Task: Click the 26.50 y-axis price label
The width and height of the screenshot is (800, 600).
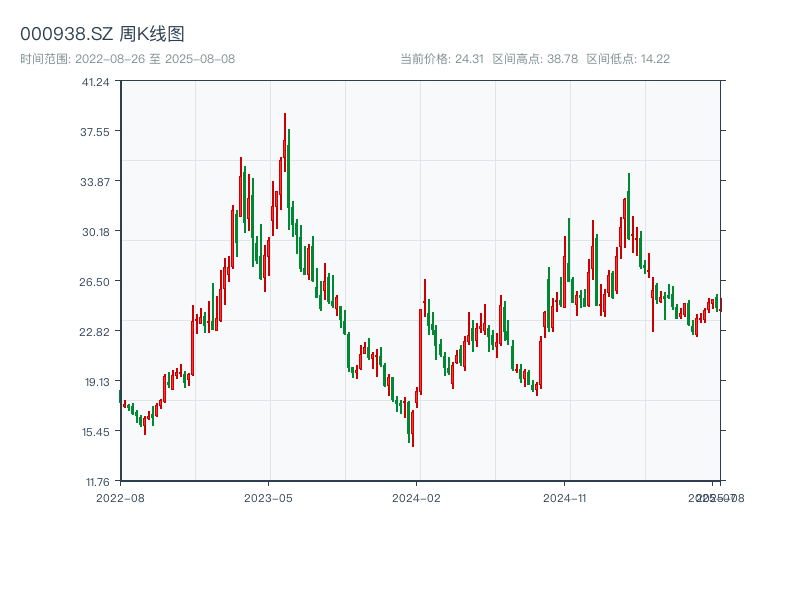Action: coord(96,282)
